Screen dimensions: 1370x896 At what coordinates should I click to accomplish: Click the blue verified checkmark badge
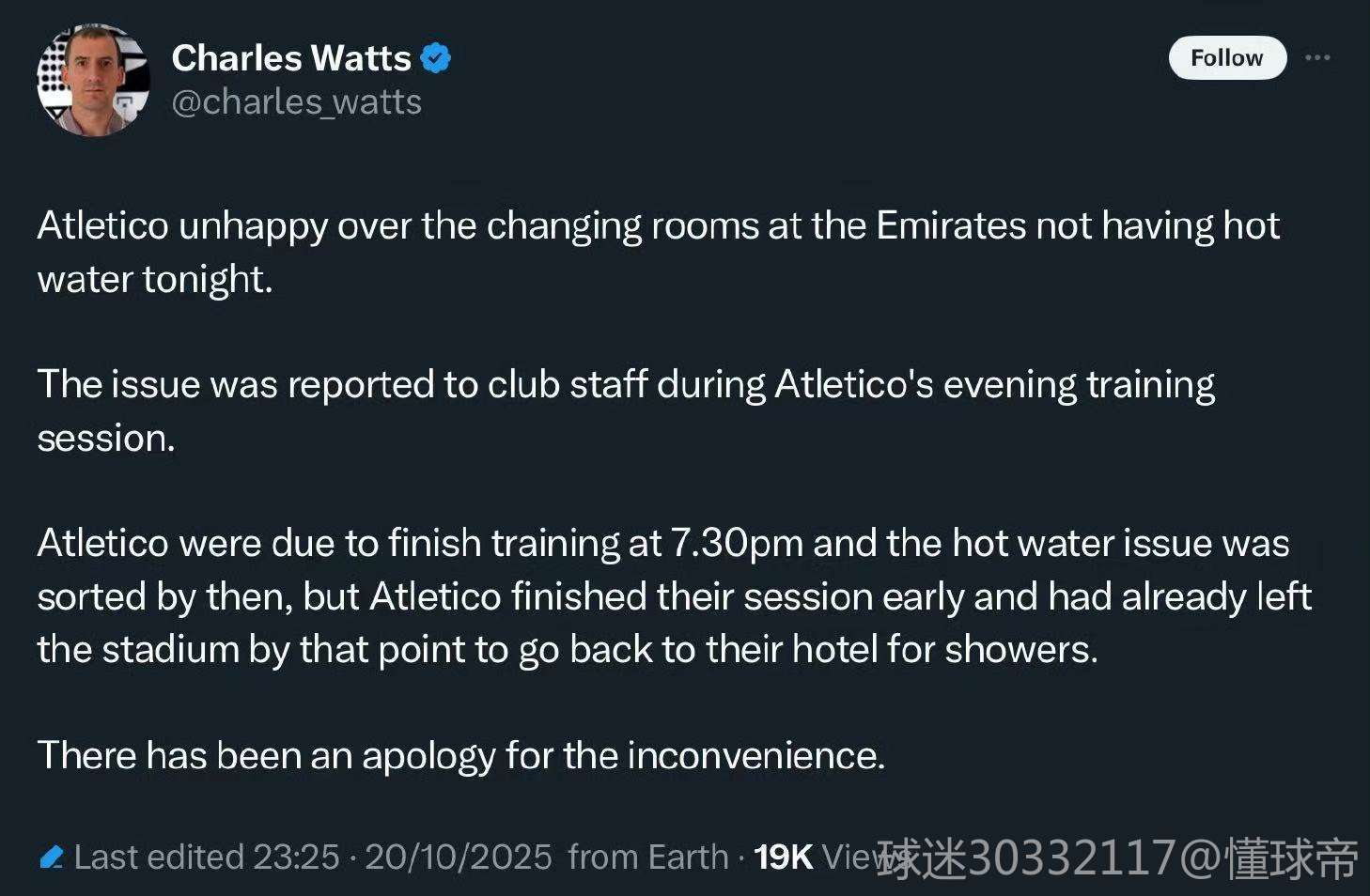pyautogui.click(x=434, y=58)
